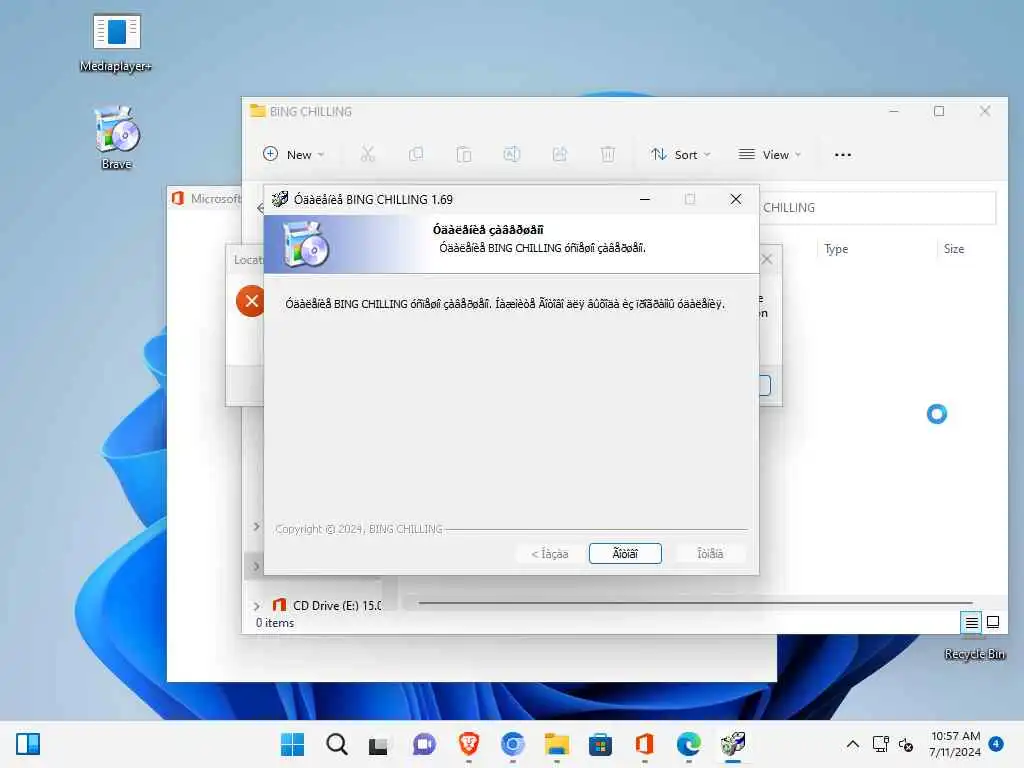This screenshot has width=1024, height=768.
Task: Open the See more ellipsis menu
Action: [842, 155]
